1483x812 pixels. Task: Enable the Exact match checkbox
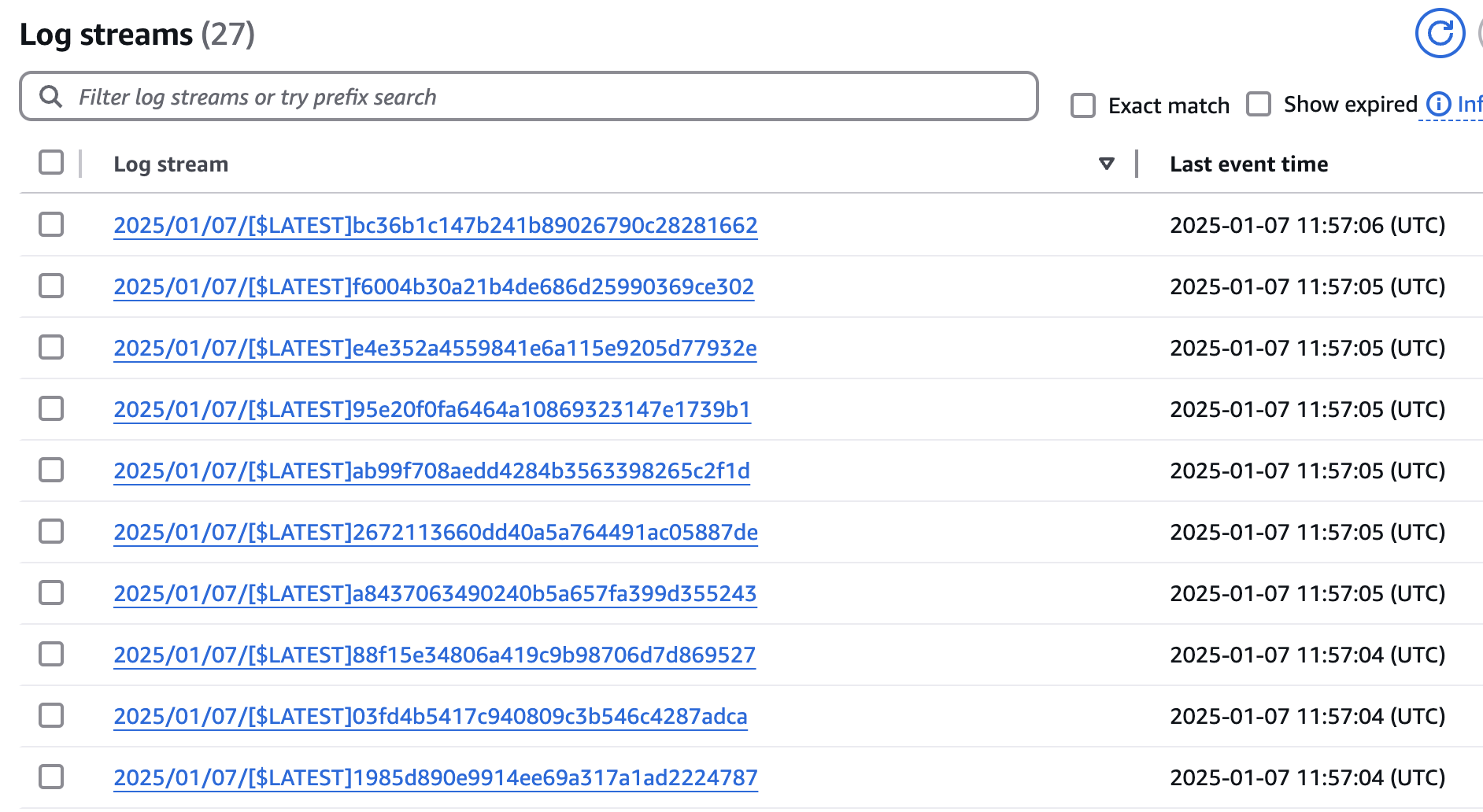1083,104
